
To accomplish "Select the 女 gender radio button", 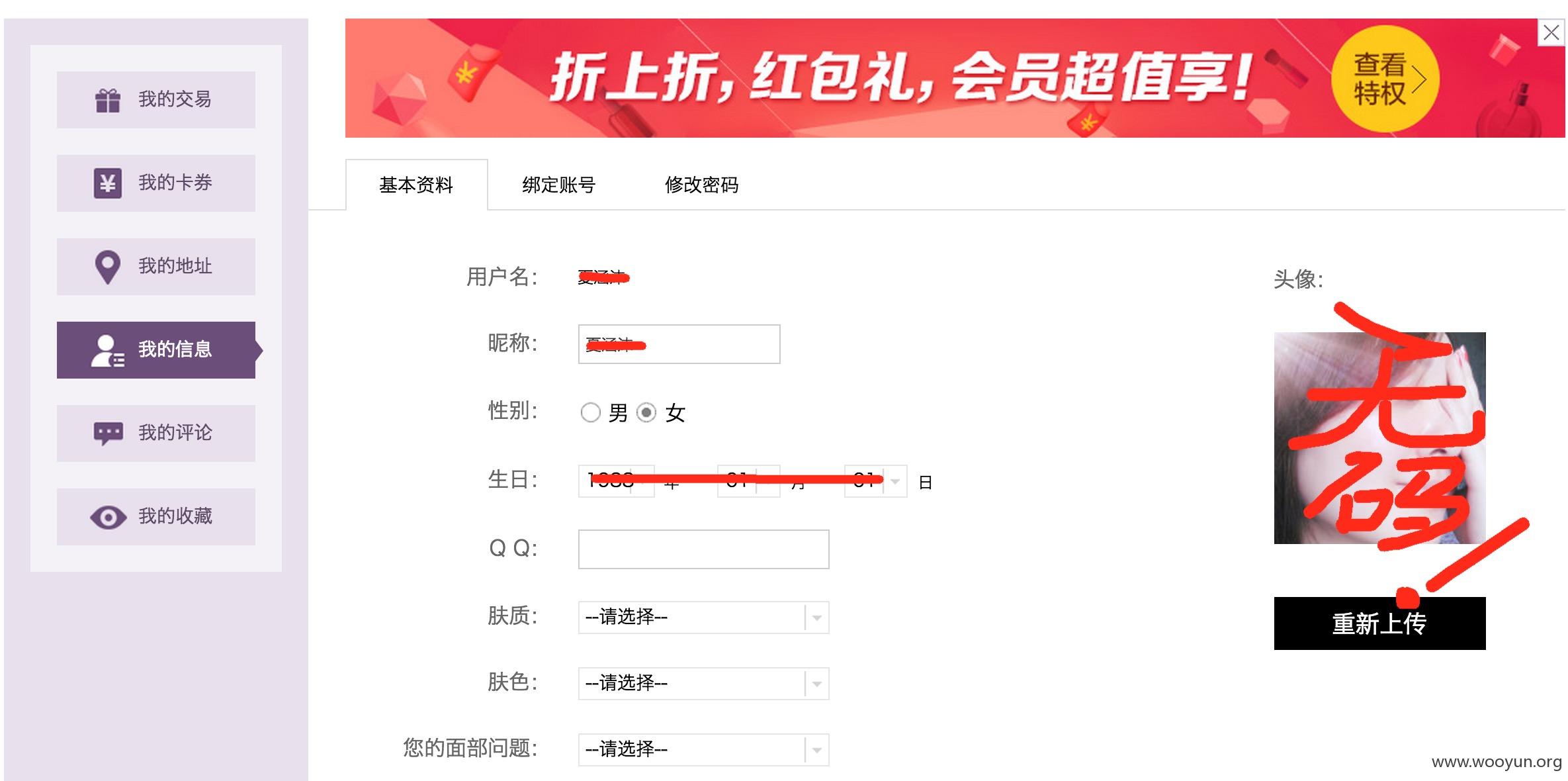I will (646, 413).
